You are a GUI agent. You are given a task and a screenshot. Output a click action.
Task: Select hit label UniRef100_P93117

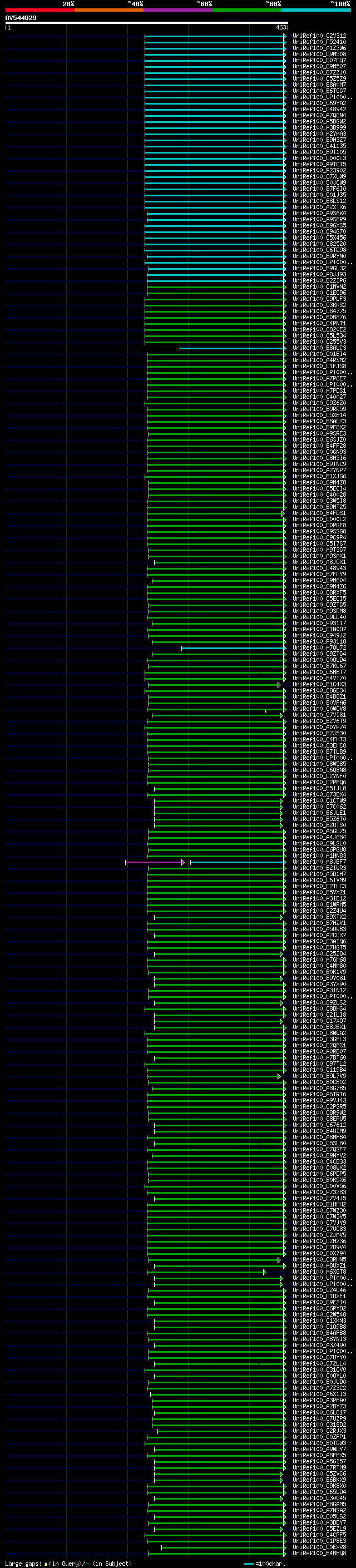point(319,624)
